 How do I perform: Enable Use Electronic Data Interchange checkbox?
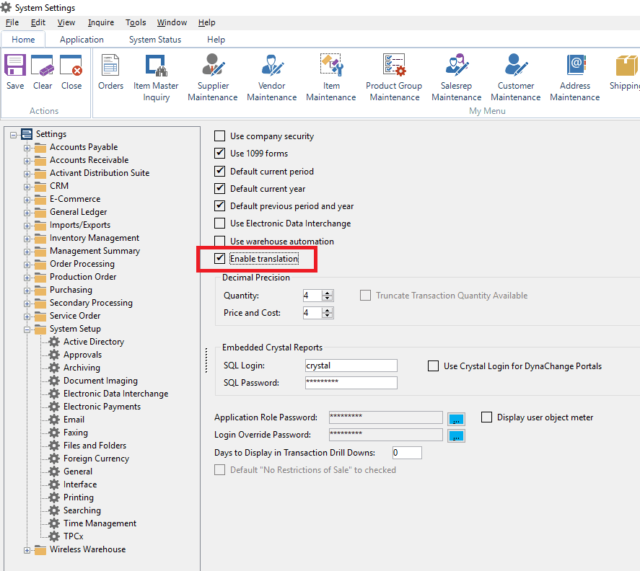point(220,223)
